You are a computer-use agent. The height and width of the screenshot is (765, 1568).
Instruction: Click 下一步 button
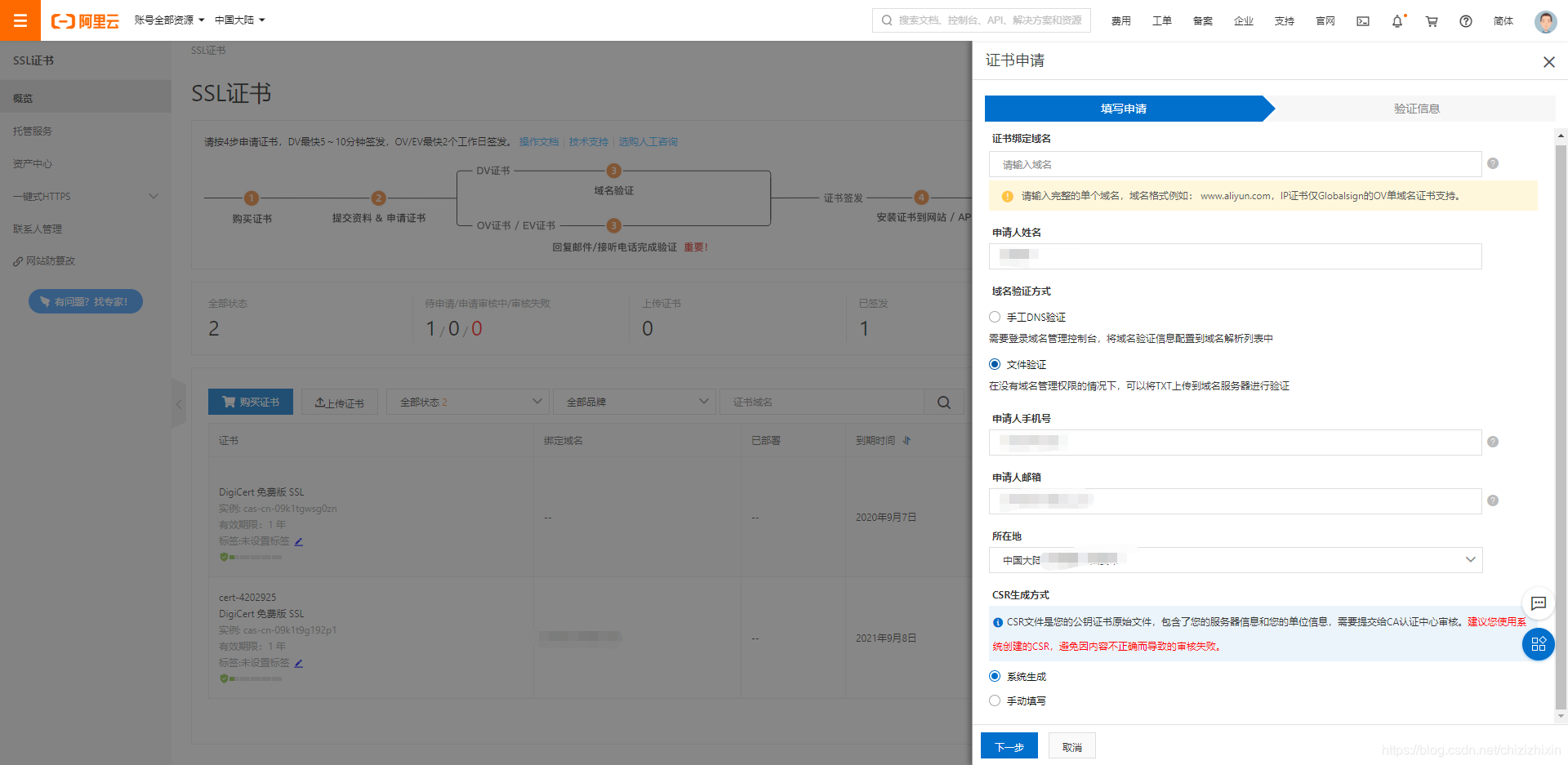1009,746
